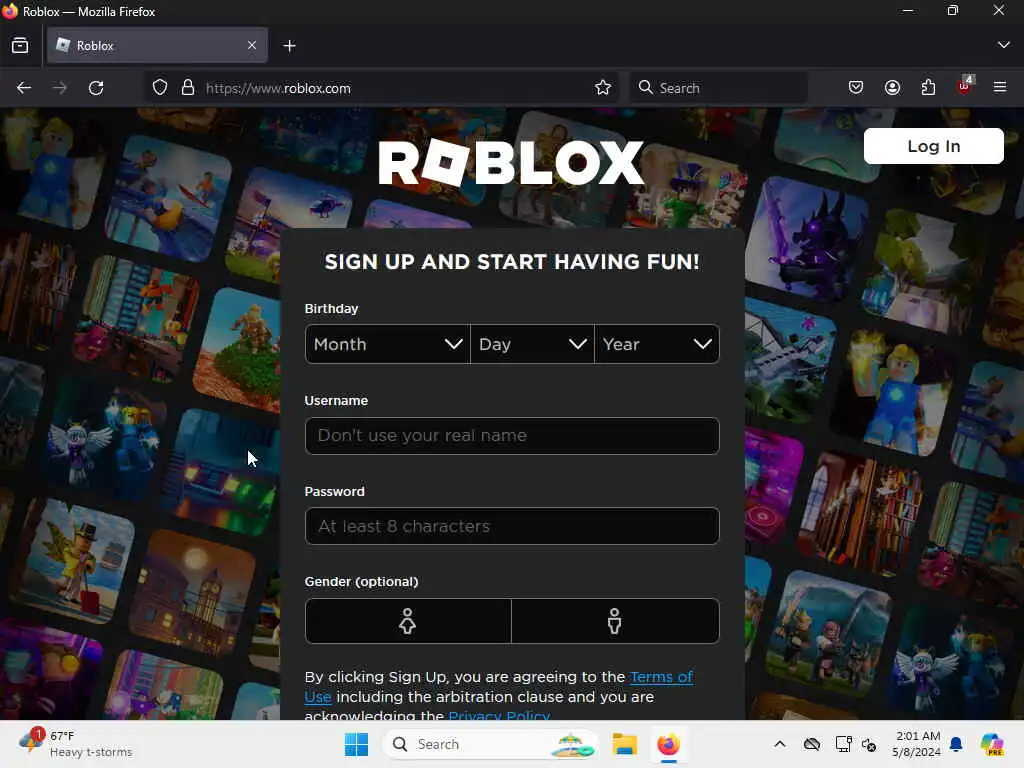Click the OneDrive cloud tray icon
Screen dimensions: 1024x768
[812, 744]
